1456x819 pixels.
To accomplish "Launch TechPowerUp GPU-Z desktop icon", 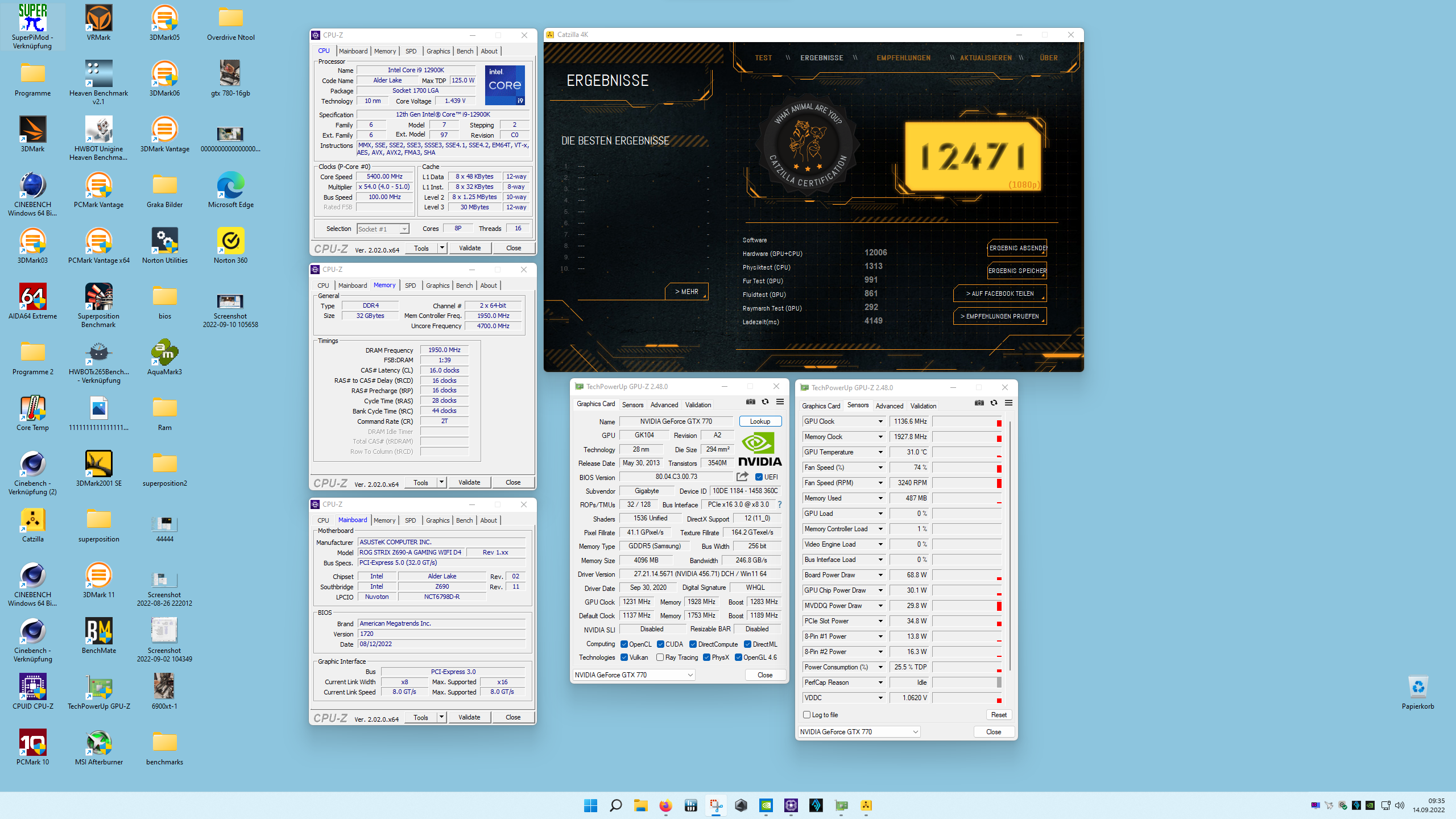I will click(x=98, y=692).
